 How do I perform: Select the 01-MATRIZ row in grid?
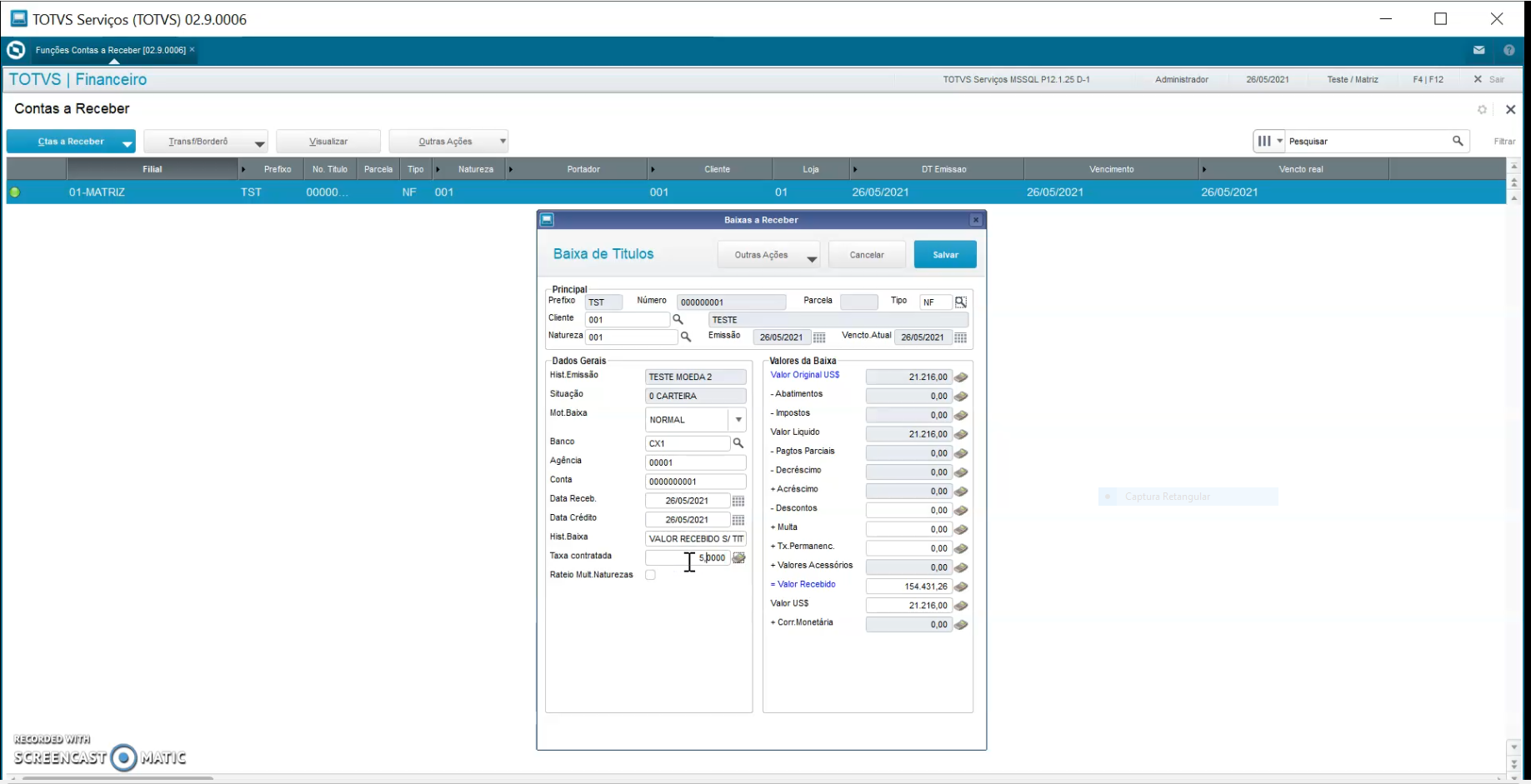point(756,192)
